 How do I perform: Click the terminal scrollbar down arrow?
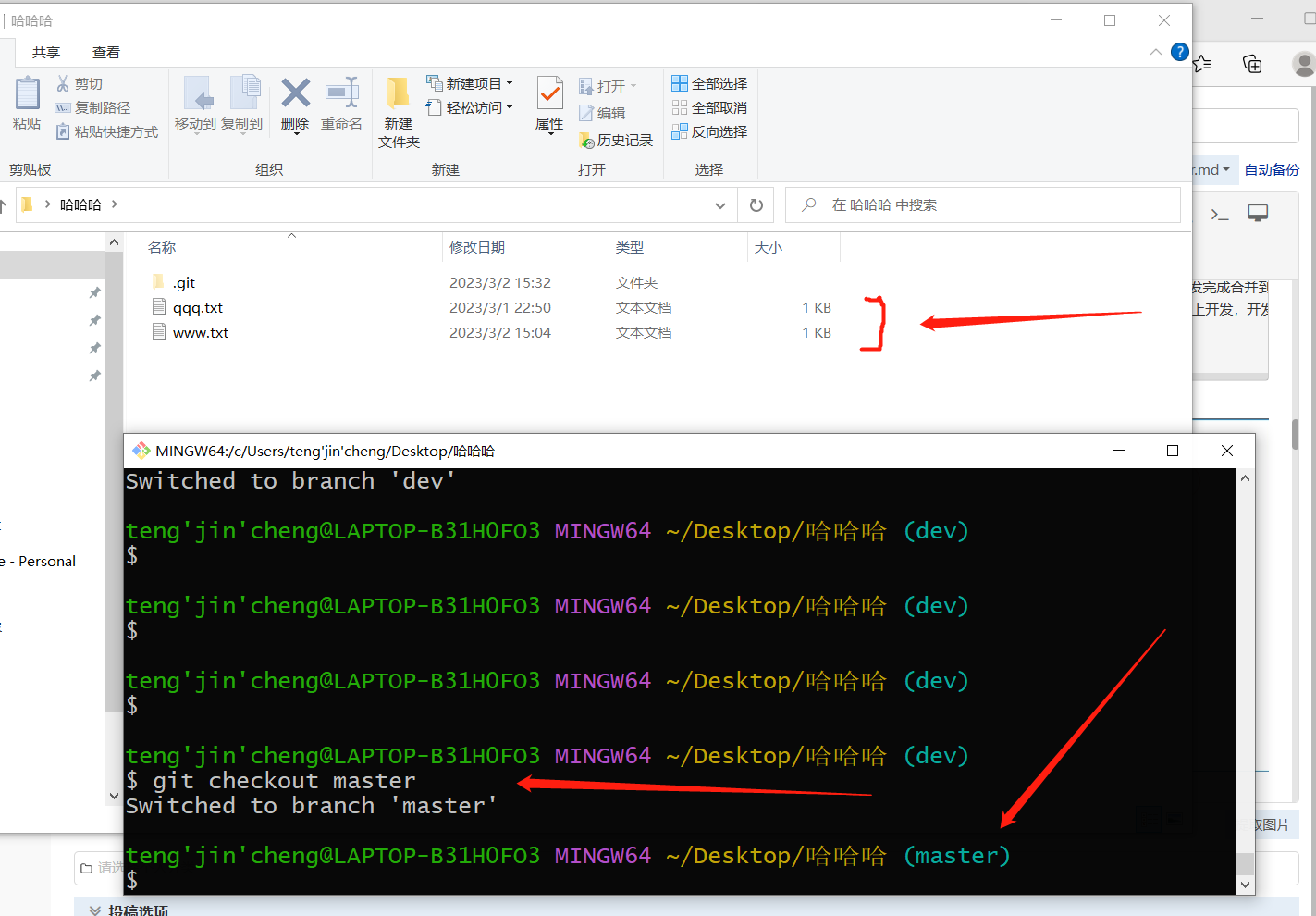1246,885
